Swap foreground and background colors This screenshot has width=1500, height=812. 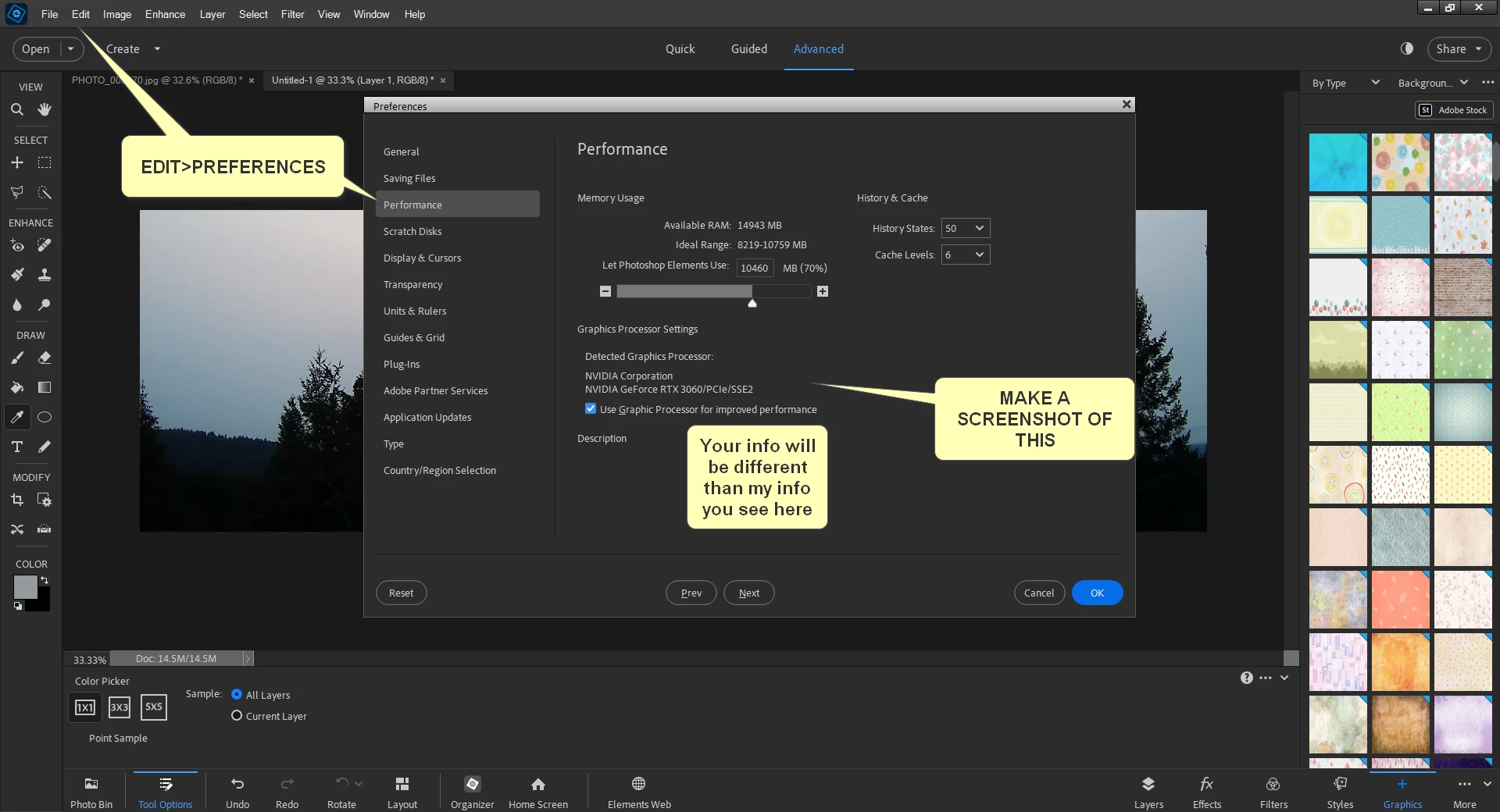45,580
